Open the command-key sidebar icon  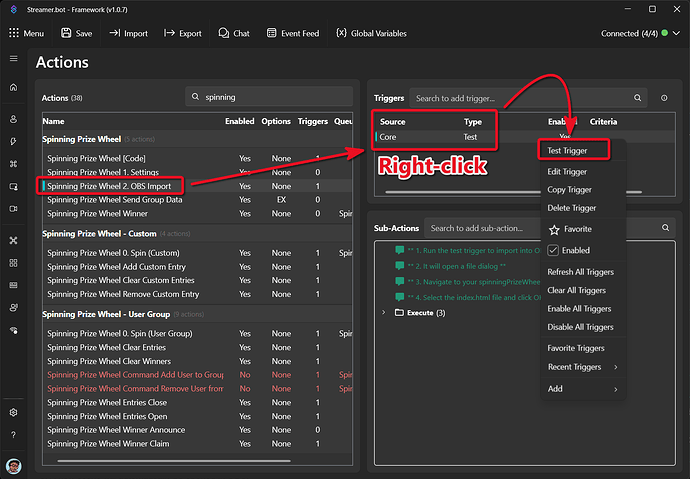point(14,164)
